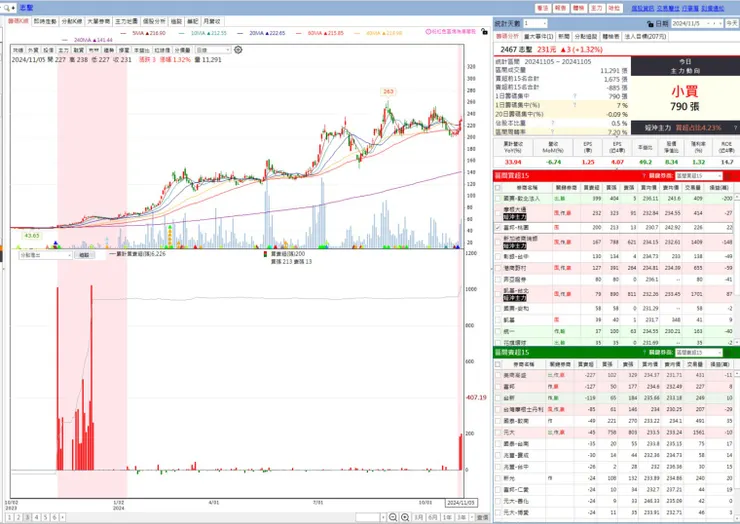Open chart settings gear icon beside 日線 dropdown
740x524 pixels.
(x=238, y=50)
